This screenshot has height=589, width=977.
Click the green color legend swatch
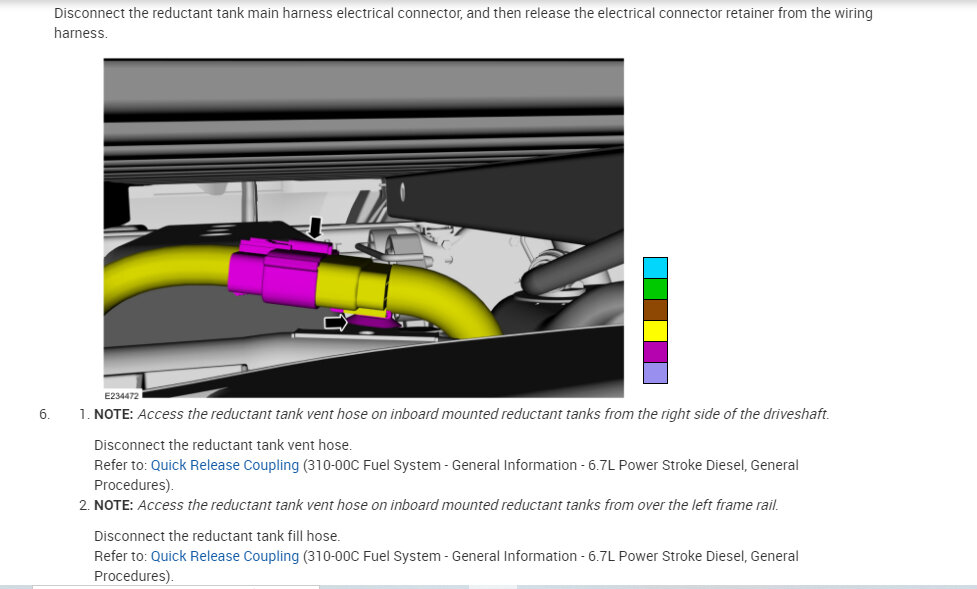click(655, 289)
